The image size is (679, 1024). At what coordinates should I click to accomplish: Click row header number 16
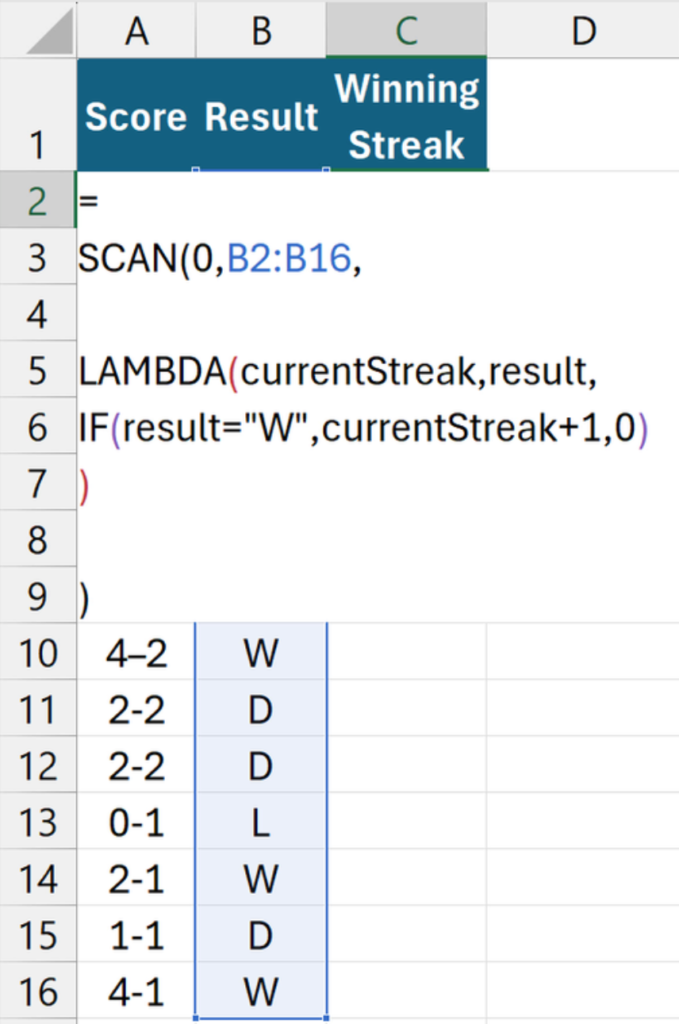click(37, 993)
